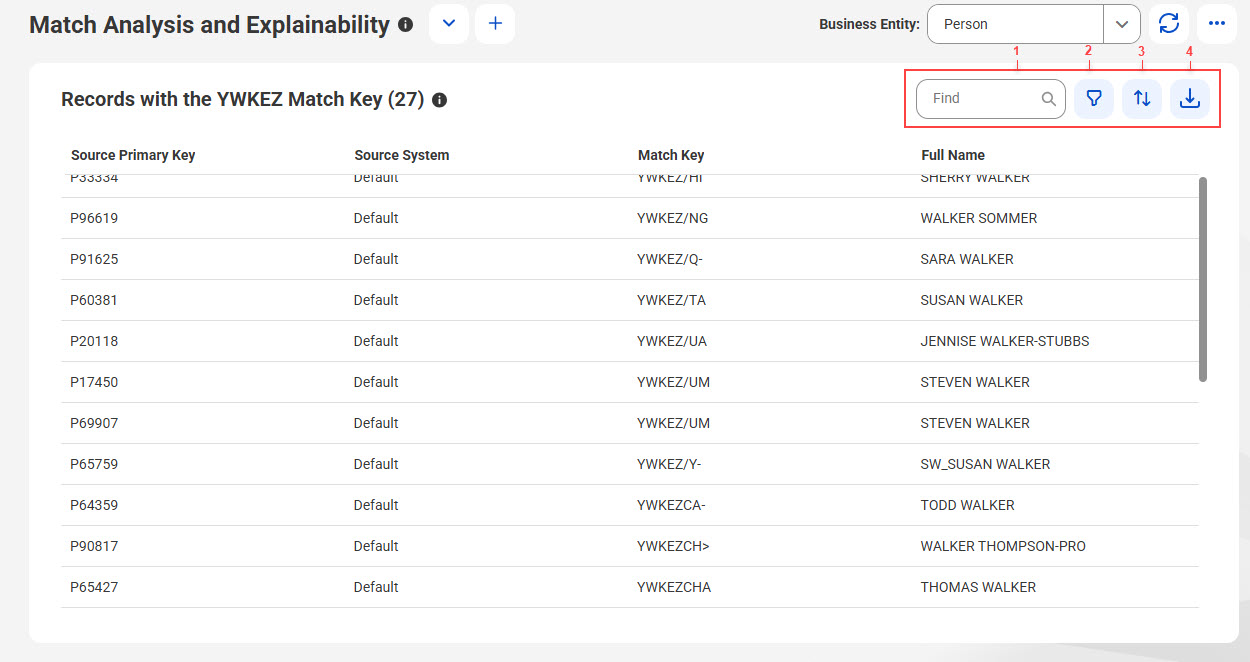
Task: Select record P69907
Action: [630, 423]
